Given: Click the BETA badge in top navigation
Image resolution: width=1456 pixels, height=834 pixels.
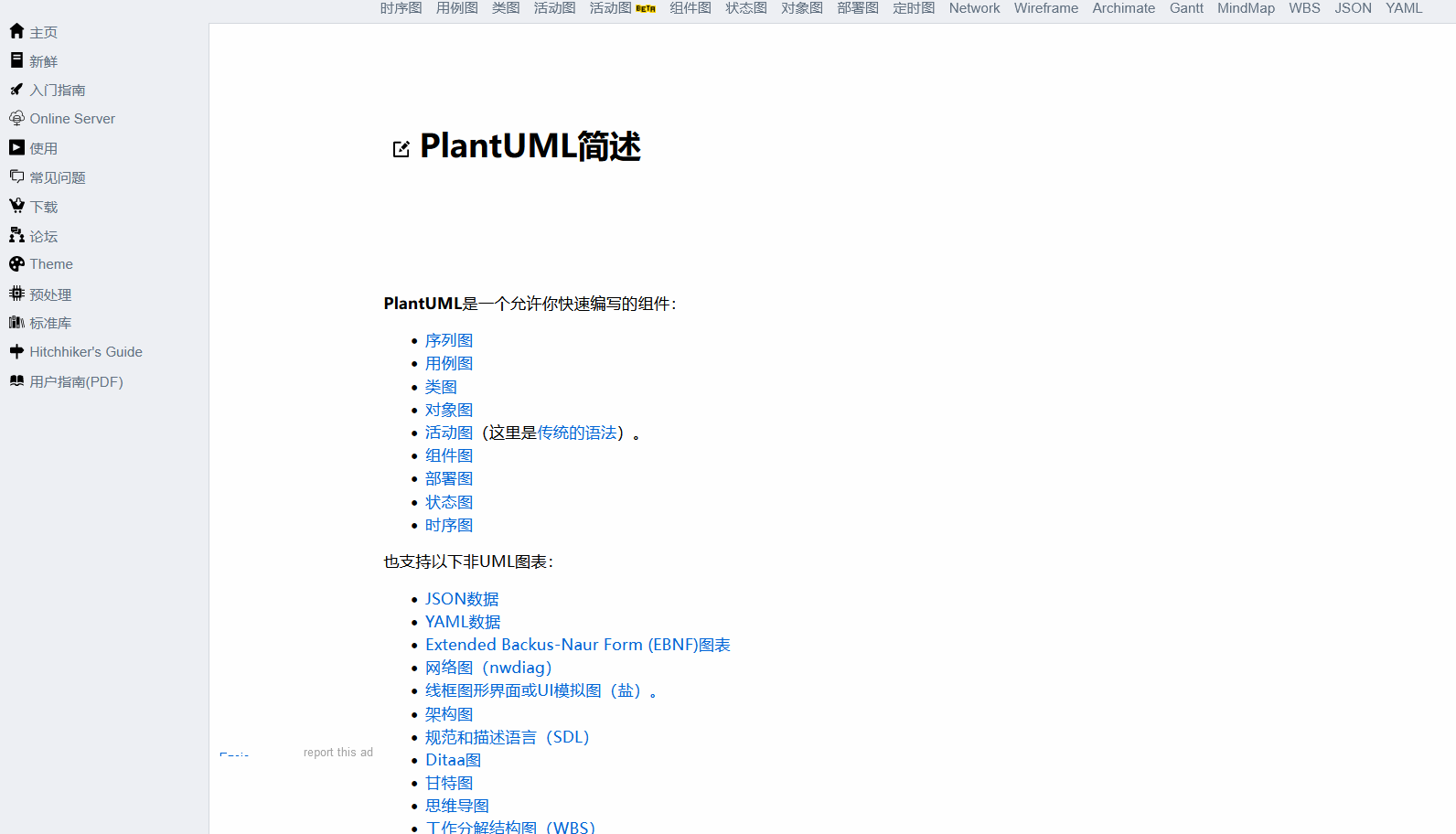Looking at the screenshot, I should coord(646,8).
